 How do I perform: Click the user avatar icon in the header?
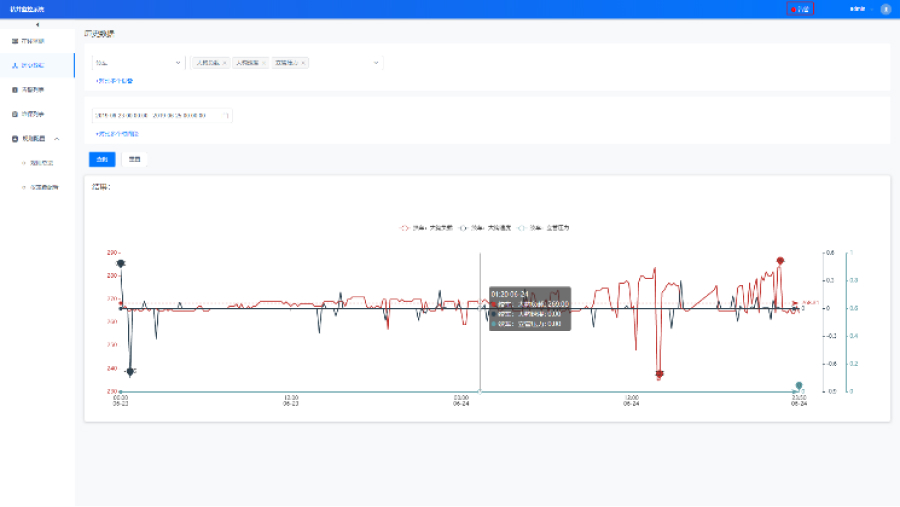pyautogui.click(x=886, y=9)
